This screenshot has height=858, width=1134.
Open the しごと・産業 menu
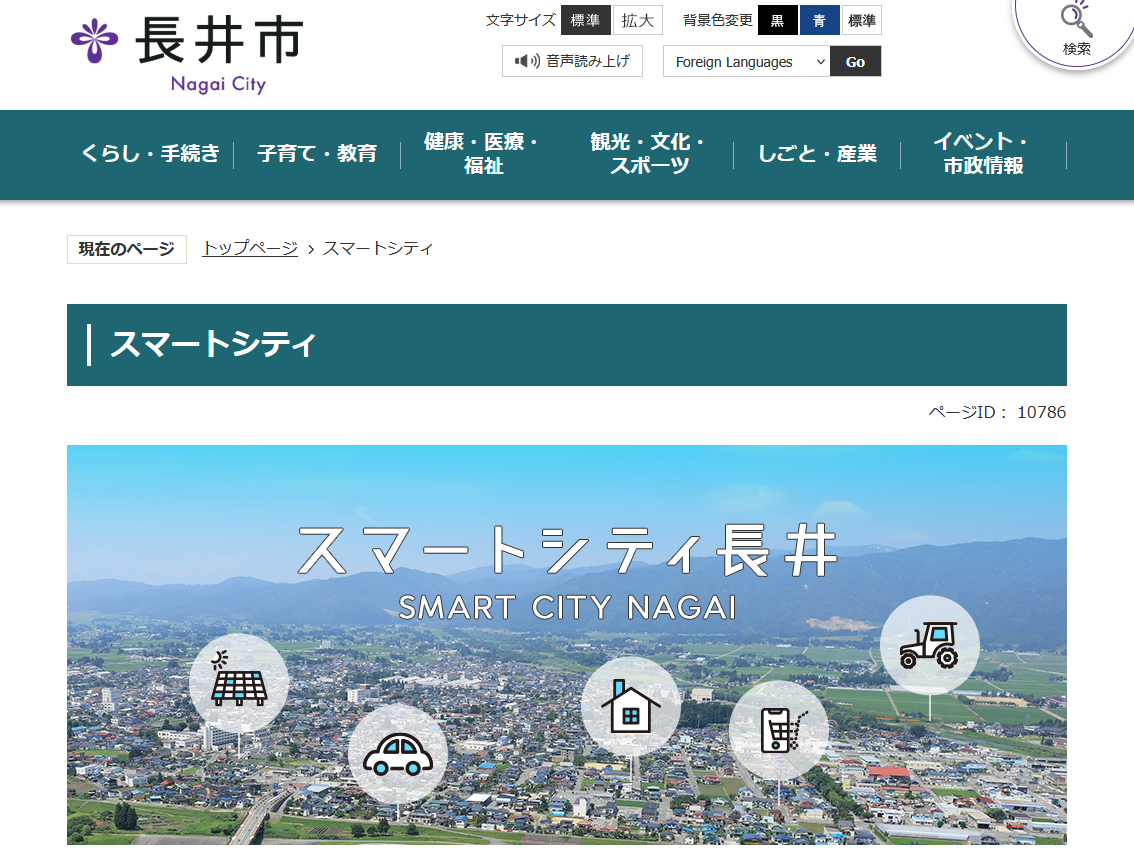point(817,153)
